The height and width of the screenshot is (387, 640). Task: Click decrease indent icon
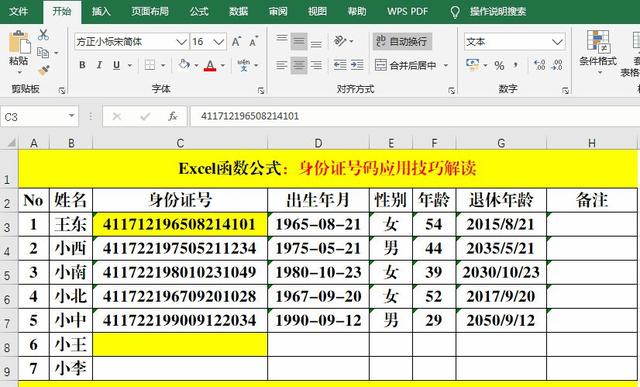pos(340,65)
